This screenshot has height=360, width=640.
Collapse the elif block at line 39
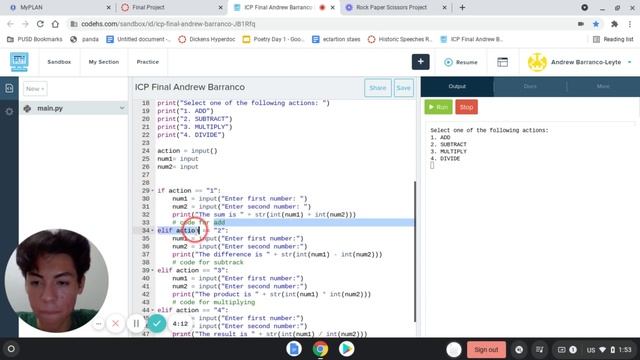click(x=153, y=270)
